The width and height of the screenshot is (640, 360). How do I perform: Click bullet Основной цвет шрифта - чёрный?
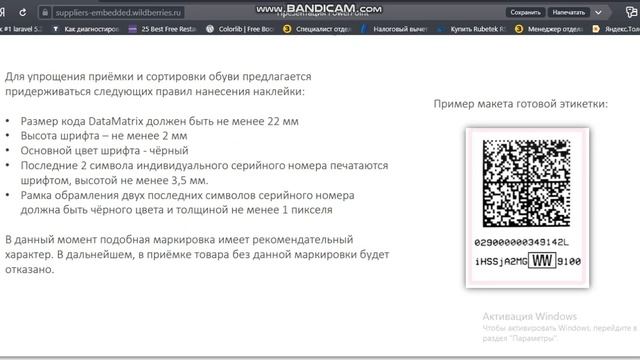pyautogui.click(x=104, y=150)
